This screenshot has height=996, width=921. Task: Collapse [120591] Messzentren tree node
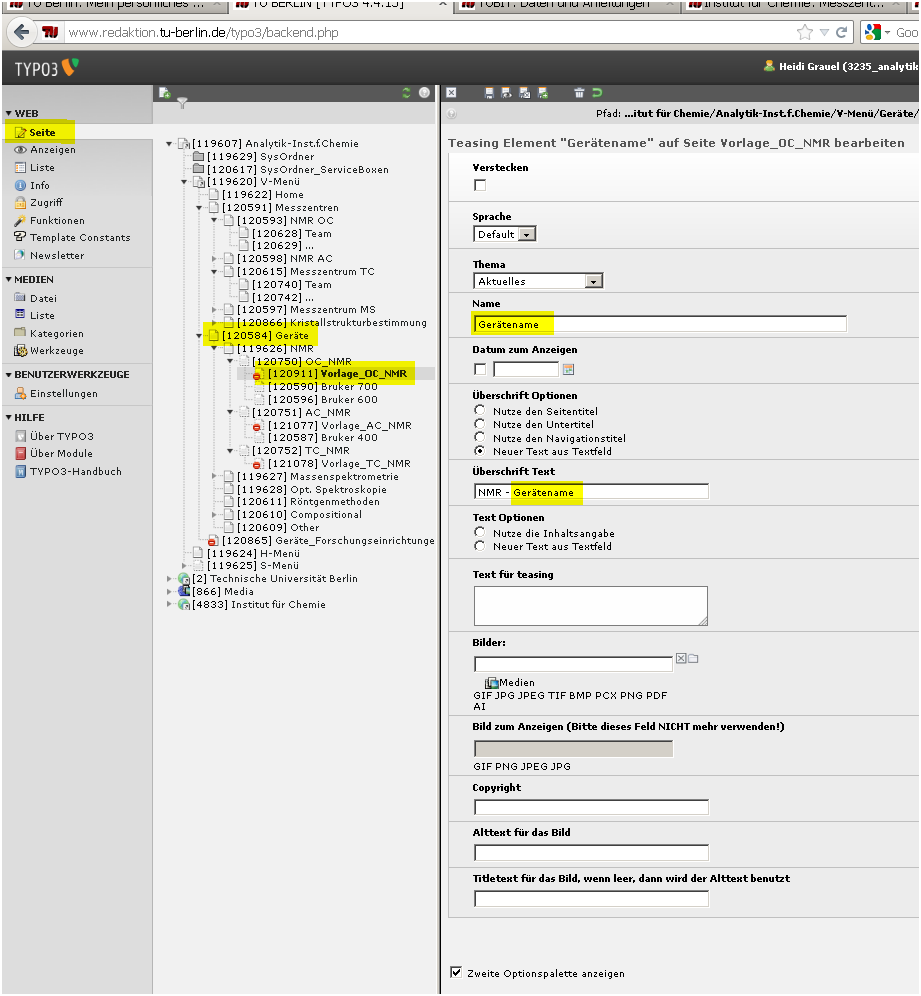coord(199,208)
